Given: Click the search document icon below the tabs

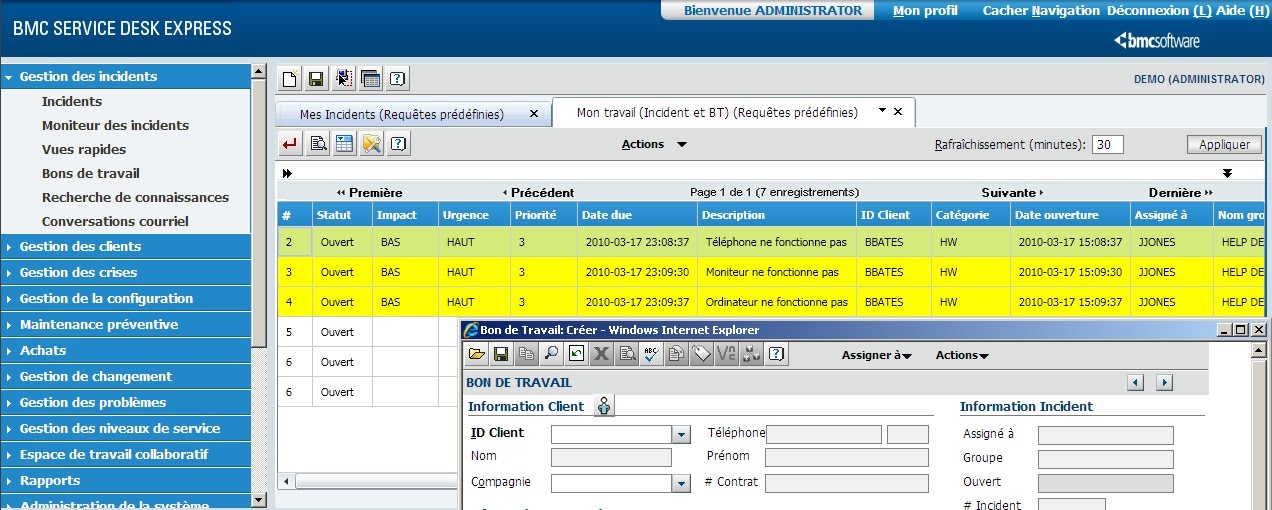Looking at the screenshot, I should 317,144.
